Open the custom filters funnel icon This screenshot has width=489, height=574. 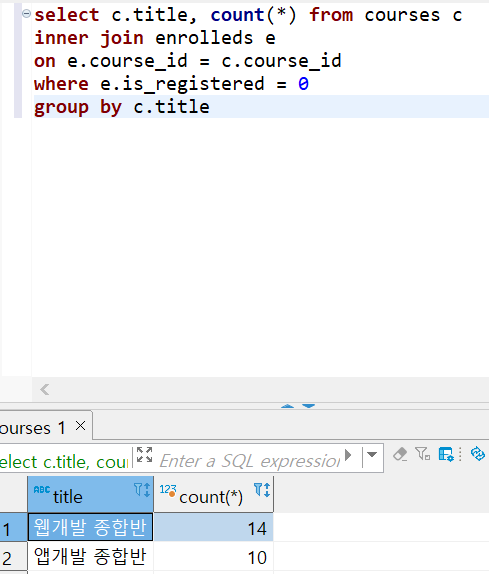tap(423, 454)
